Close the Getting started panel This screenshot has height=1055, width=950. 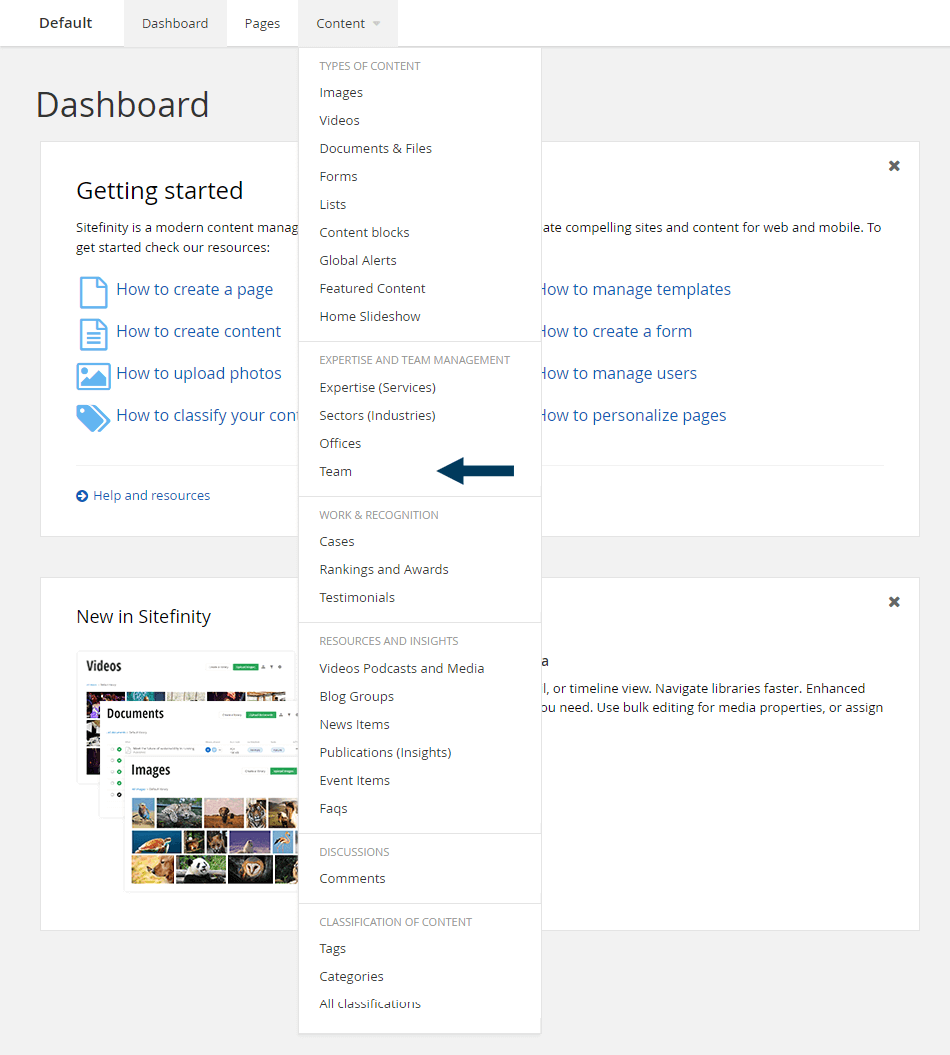click(x=894, y=166)
